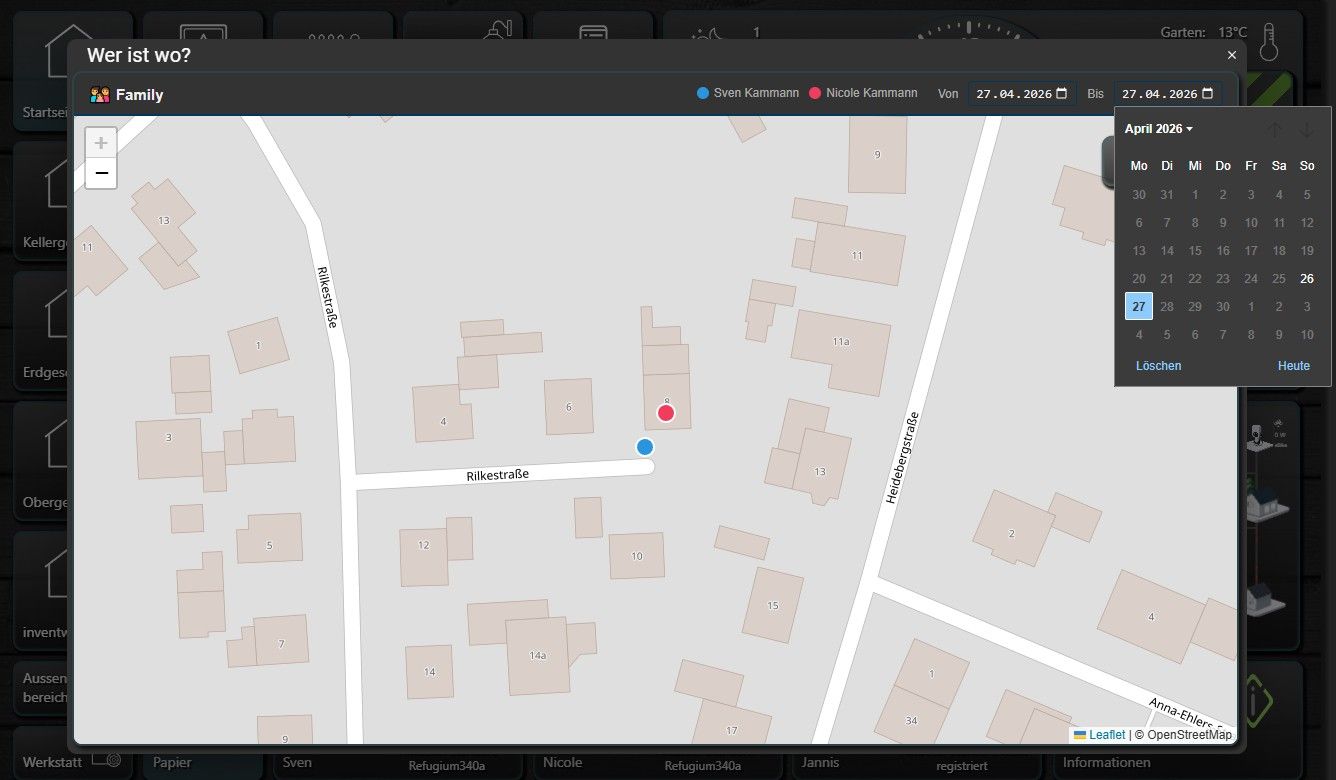This screenshot has width=1336, height=780.
Task: Choose day 26 in the calendar
Action: click(1307, 278)
